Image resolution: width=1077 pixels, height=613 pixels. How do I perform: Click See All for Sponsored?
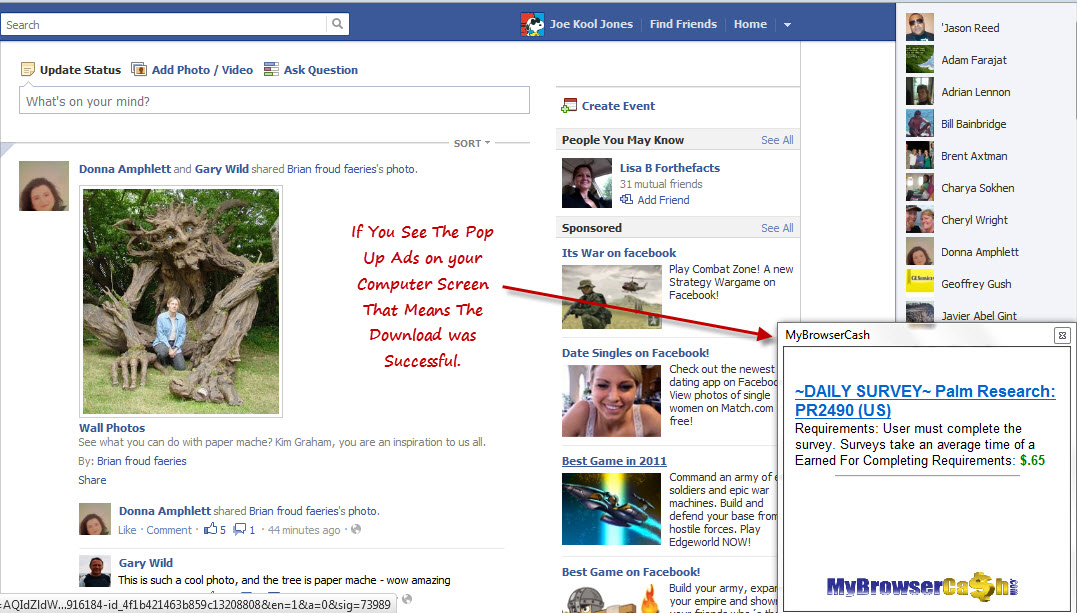pos(777,227)
